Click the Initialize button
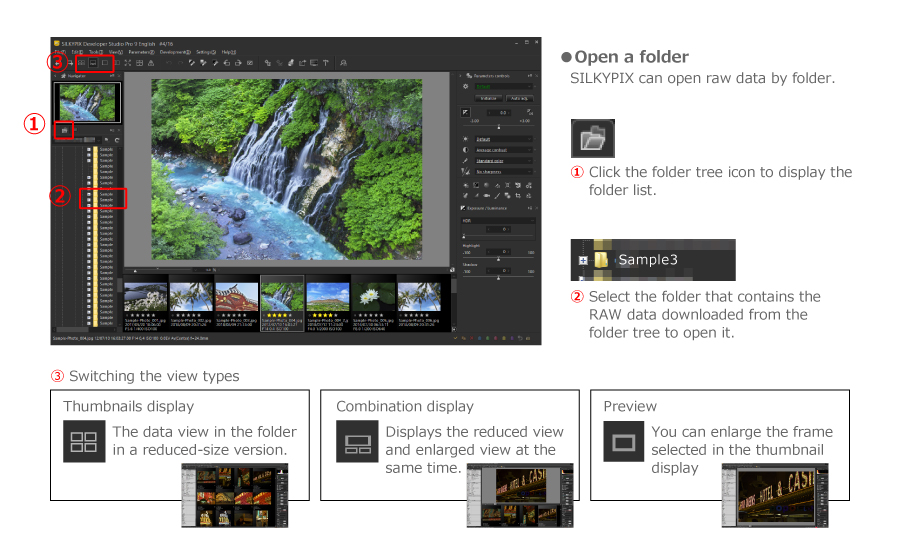This screenshot has width=900, height=560. tap(488, 98)
